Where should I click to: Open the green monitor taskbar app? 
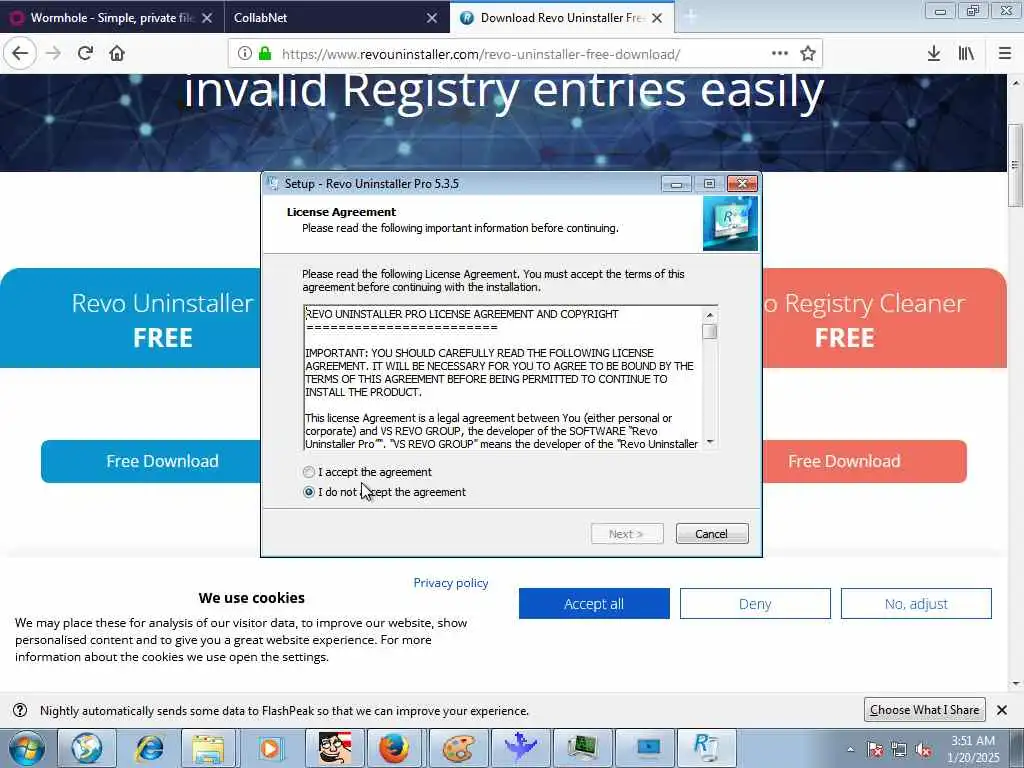[582, 748]
